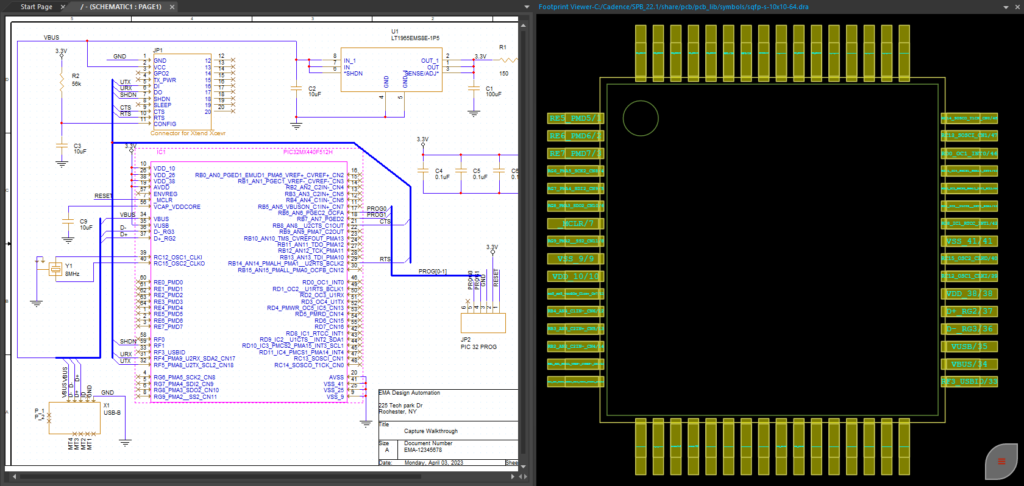Click document number EMA-12345678
The width and height of the screenshot is (1024, 486).
(423, 449)
